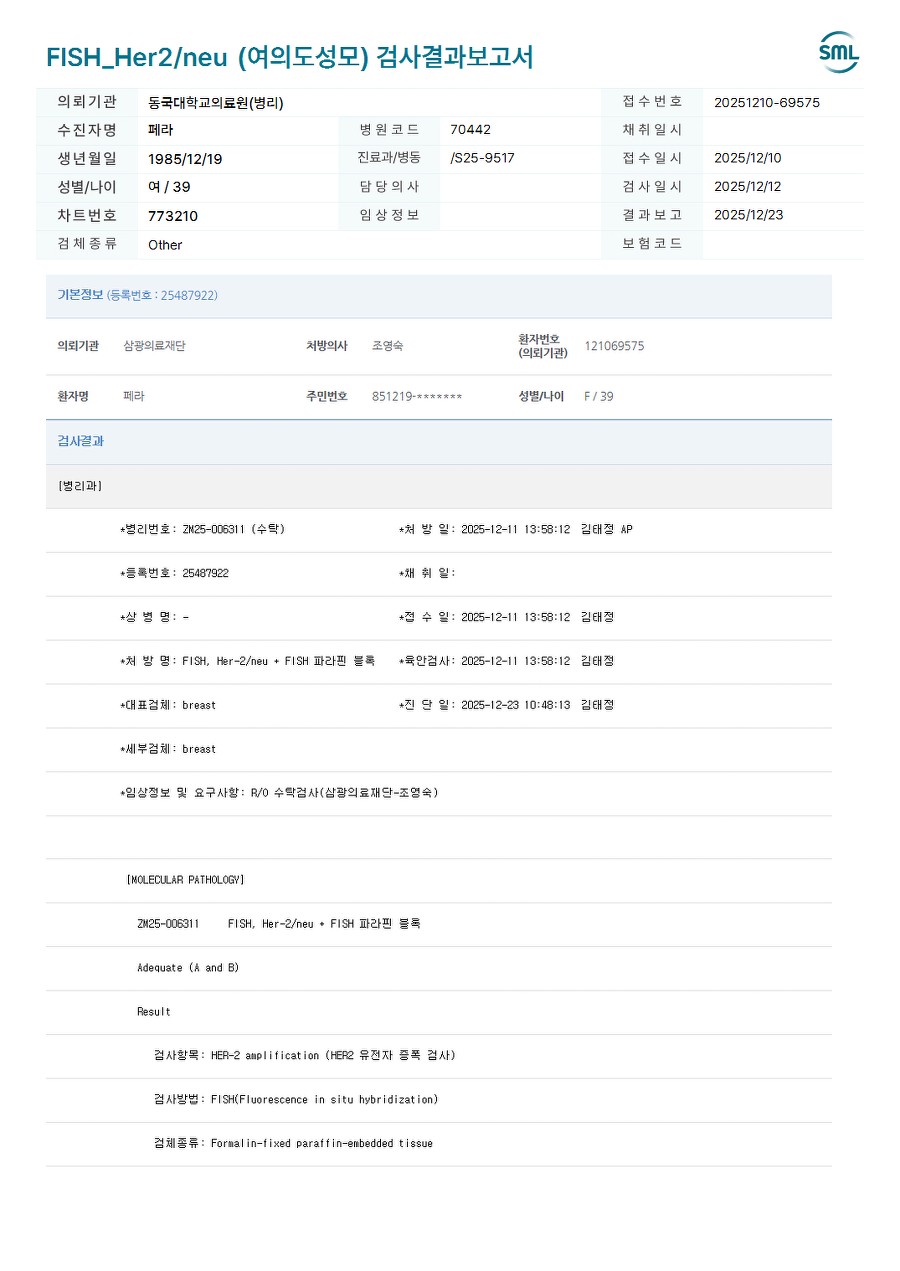Click the 주민번호 value 851219-*******
The width and height of the screenshot is (900, 1271).
(x=417, y=396)
